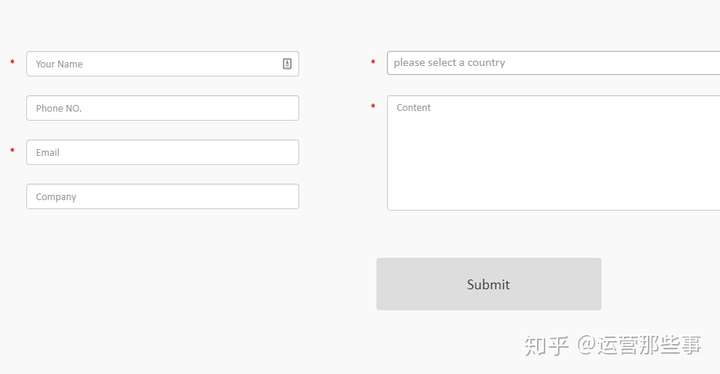Click the red asterisk beside Content
720x374 pixels.
click(373, 106)
